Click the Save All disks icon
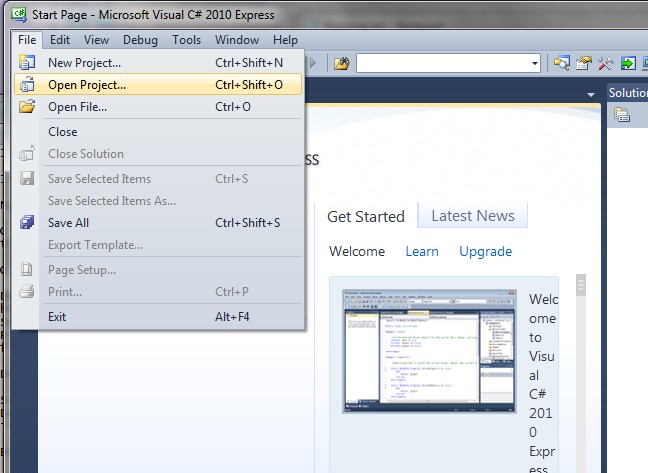Screen dimensions: 648x473 (x=27, y=223)
